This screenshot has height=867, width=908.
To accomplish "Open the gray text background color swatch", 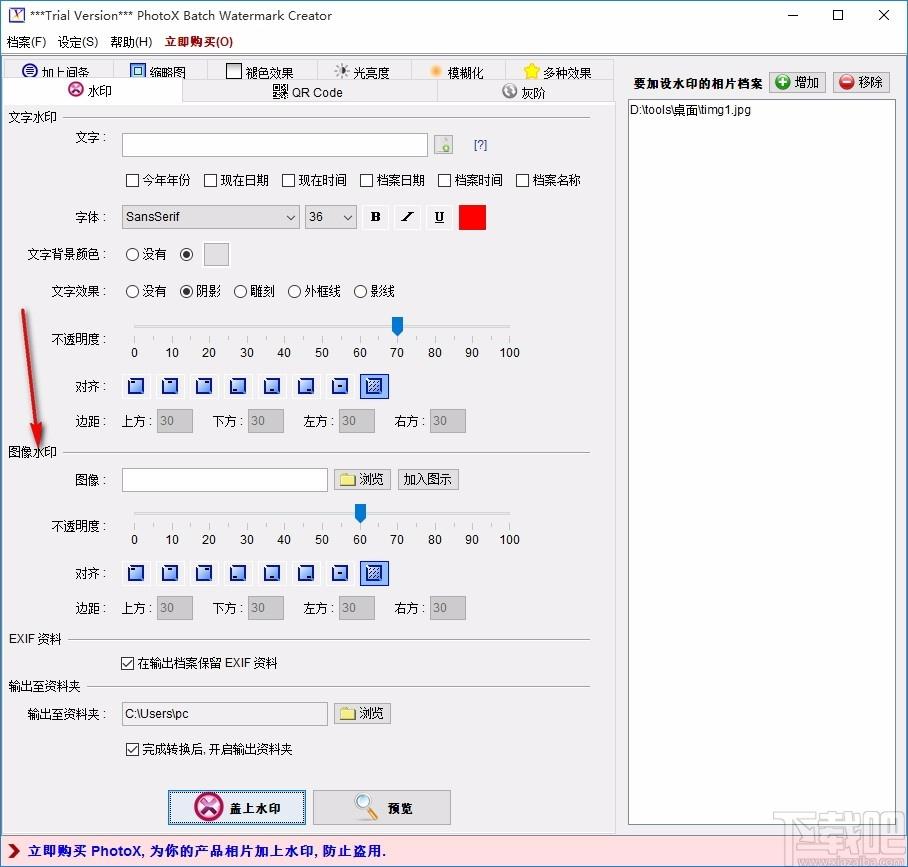I will coord(216,254).
